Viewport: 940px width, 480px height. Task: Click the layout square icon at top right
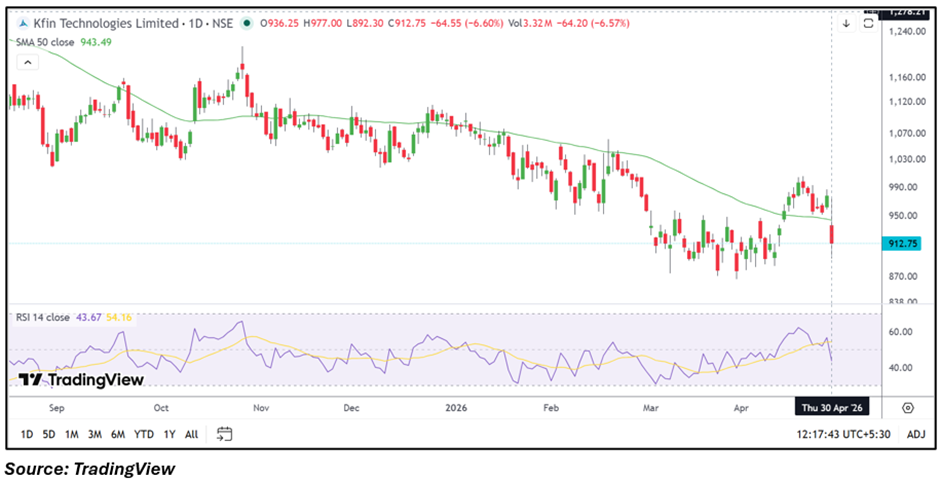(x=867, y=23)
